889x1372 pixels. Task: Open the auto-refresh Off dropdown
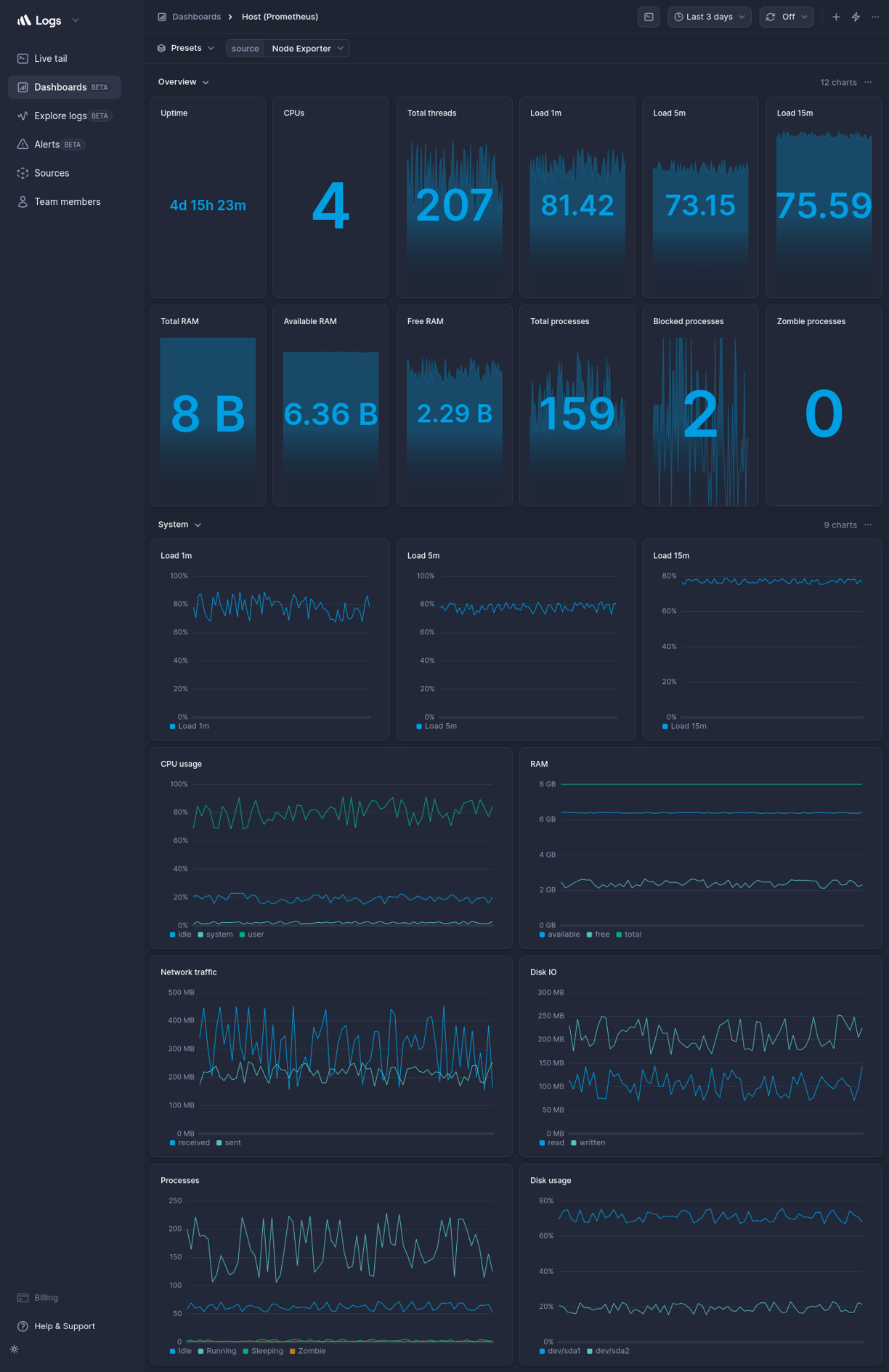[x=787, y=17]
